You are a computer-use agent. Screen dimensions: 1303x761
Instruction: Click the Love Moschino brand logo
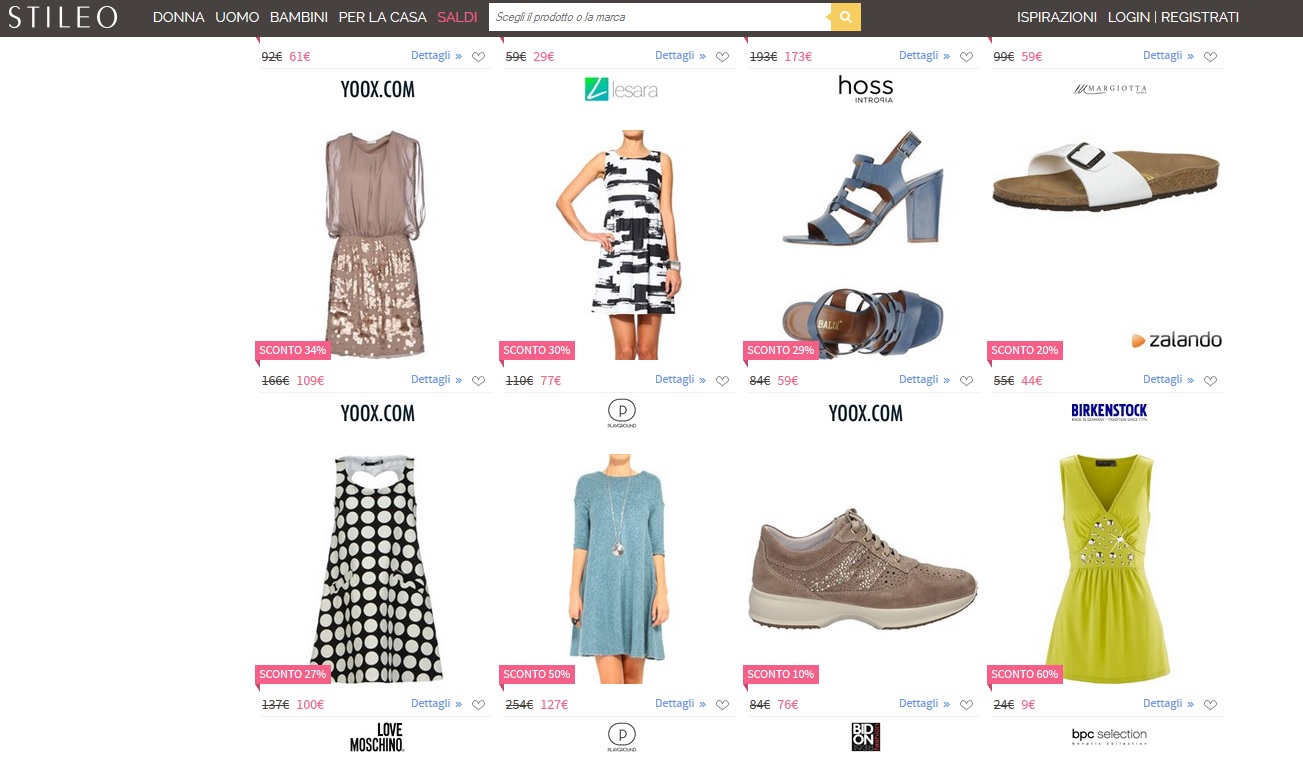[377, 737]
